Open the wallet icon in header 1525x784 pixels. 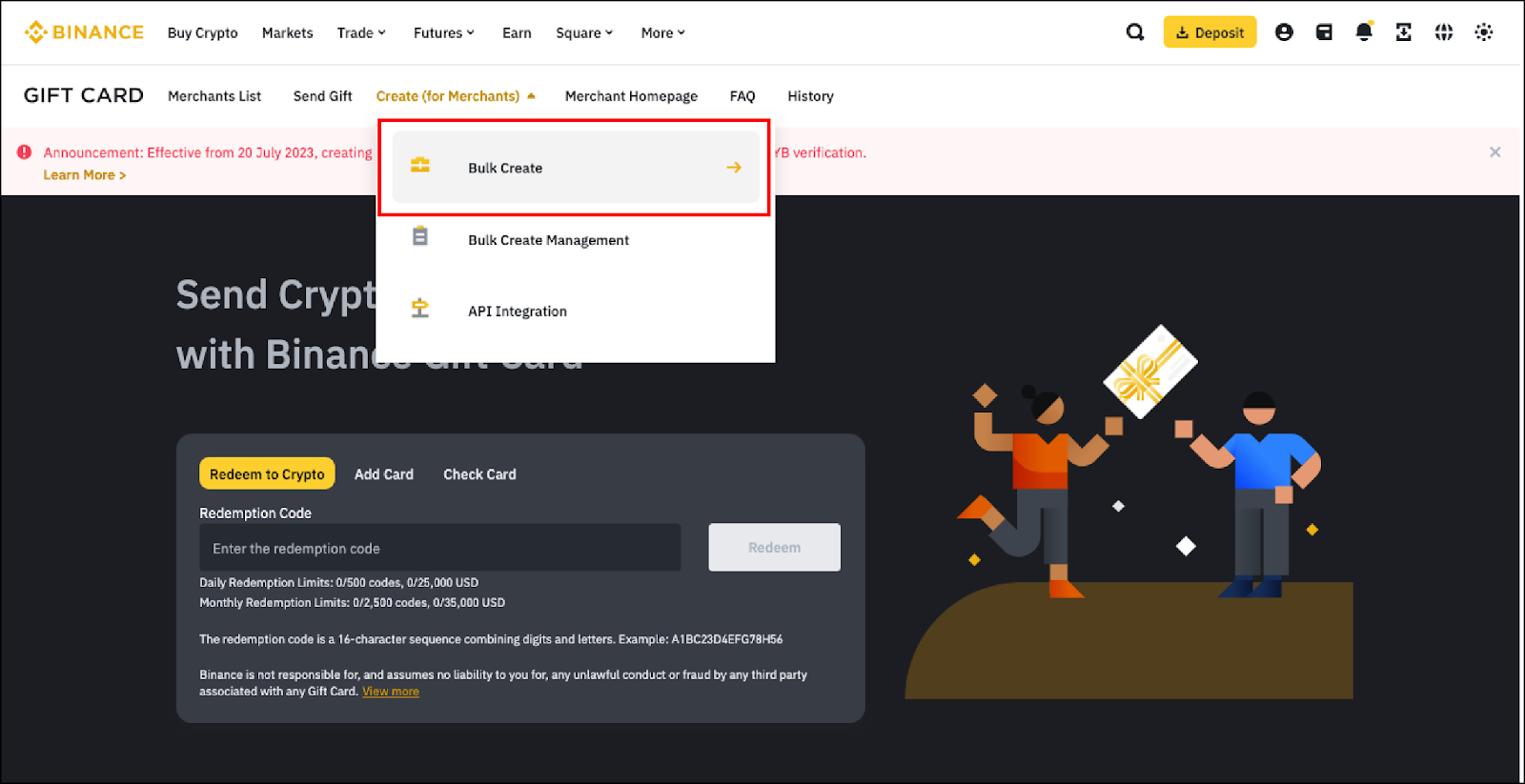[x=1324, y=32]
